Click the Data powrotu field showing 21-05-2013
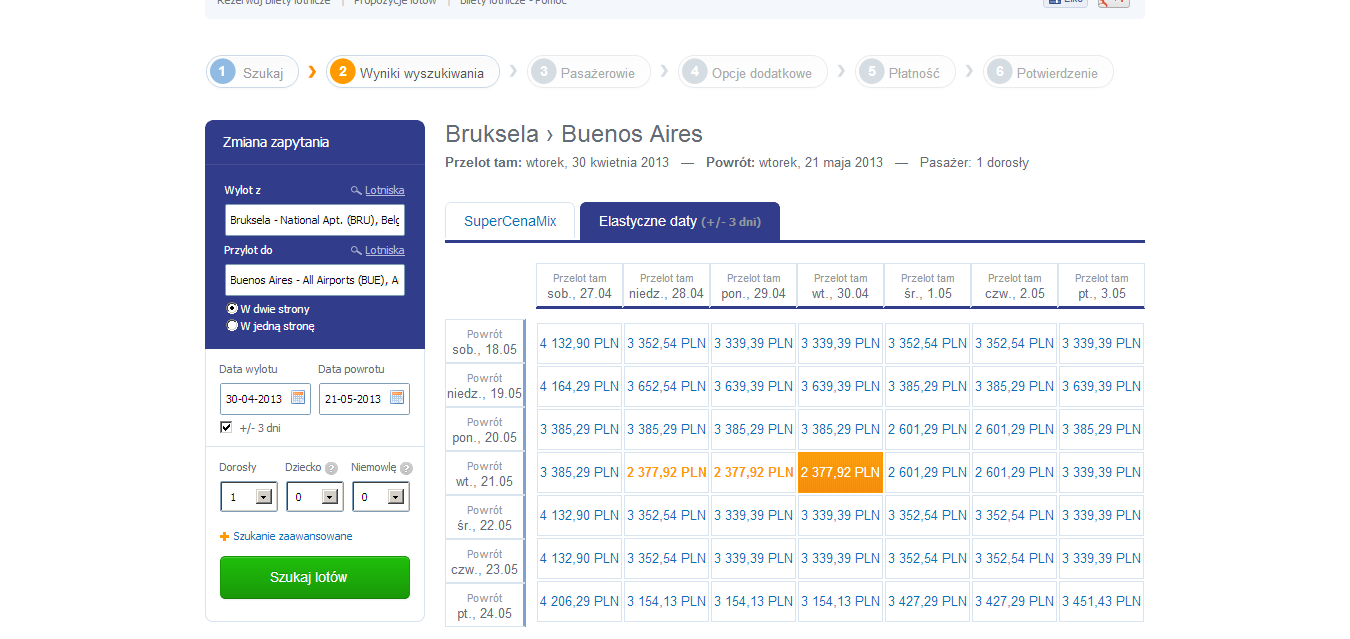 (364, 398)
